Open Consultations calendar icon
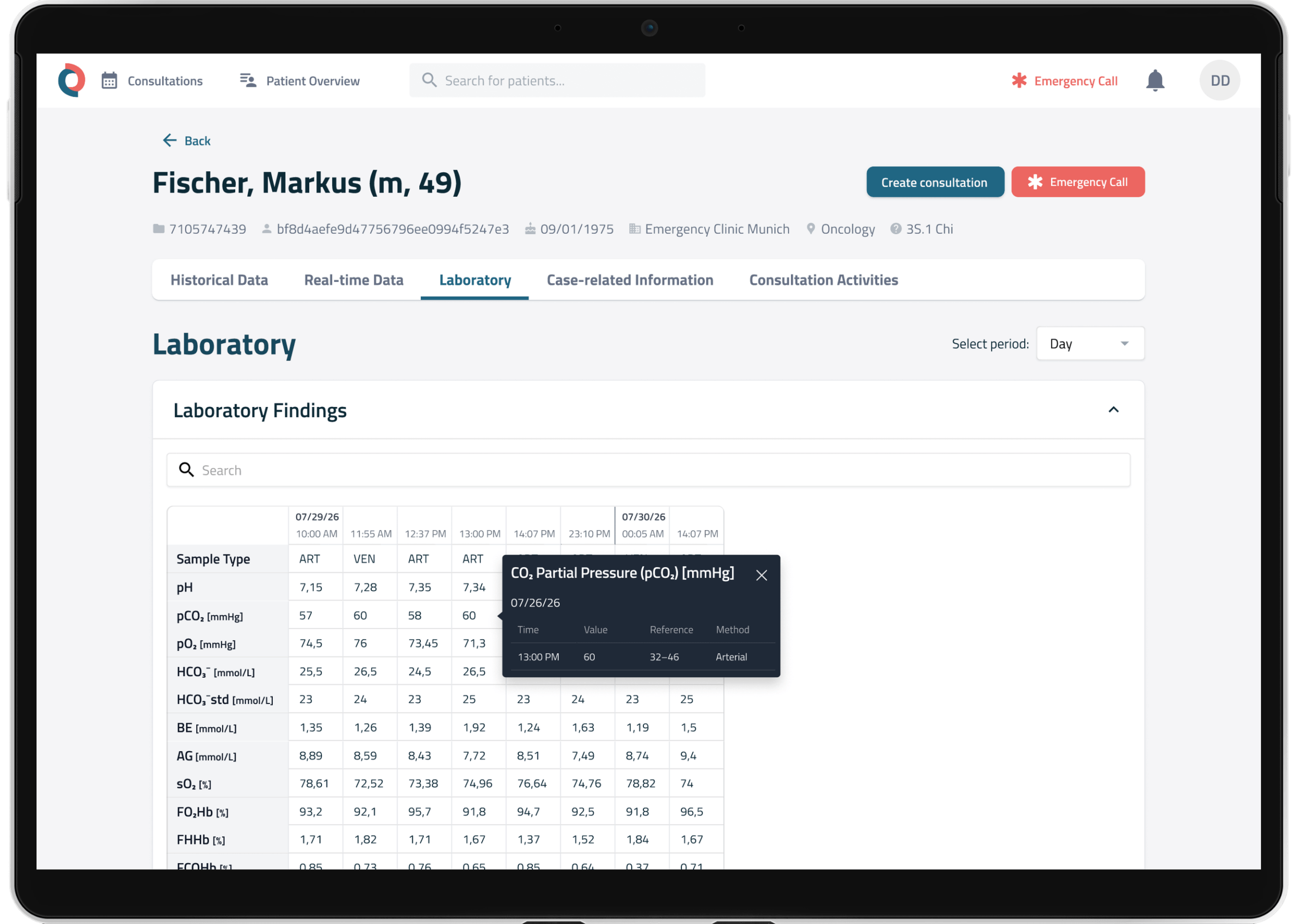Image resolution: width=1298 pixels, height=924 pixels. point(109,80)
